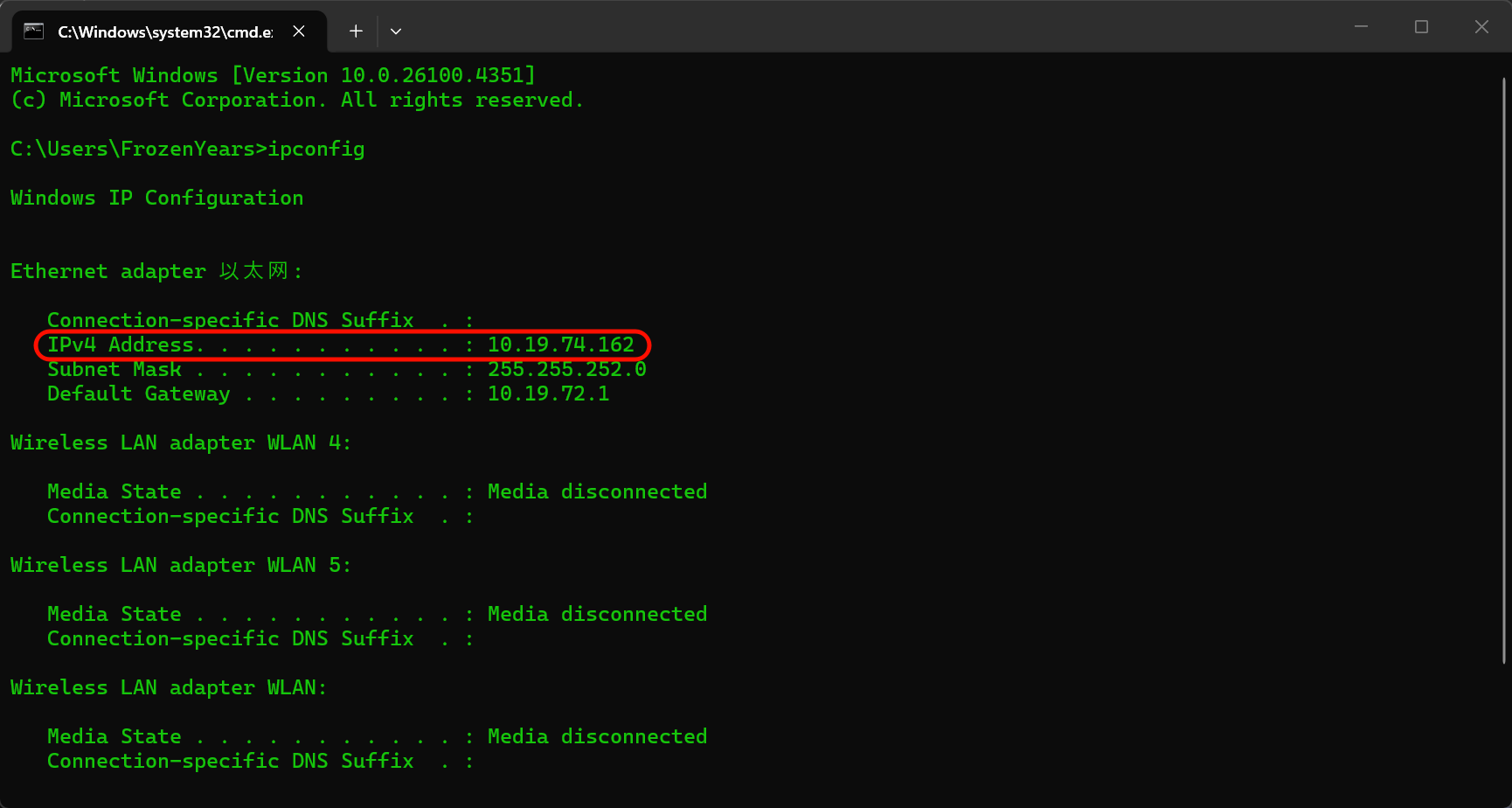
Task: Click the subnet mask value 255.255.252.0
Action: click(x=566, y=370)
